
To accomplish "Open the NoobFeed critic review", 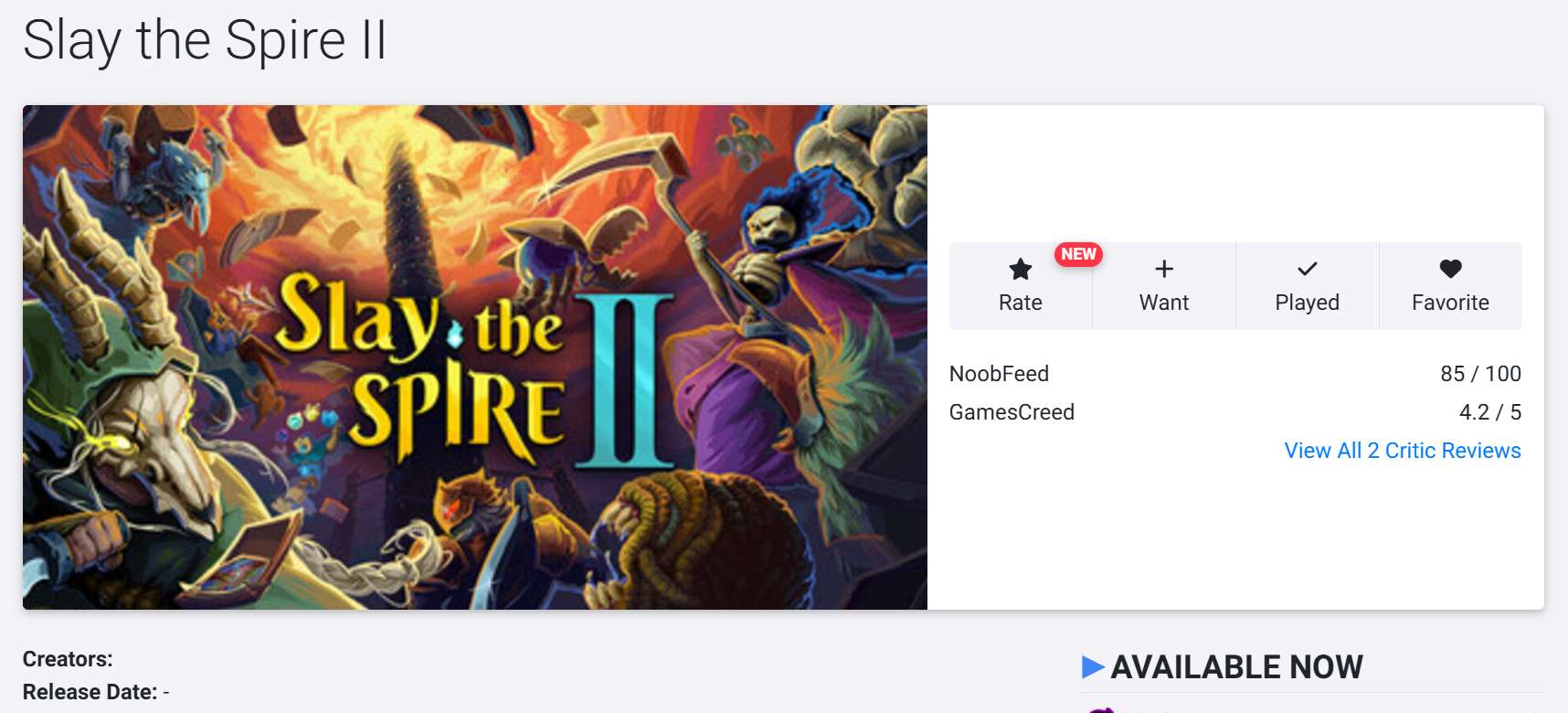I will coord(999,374).
